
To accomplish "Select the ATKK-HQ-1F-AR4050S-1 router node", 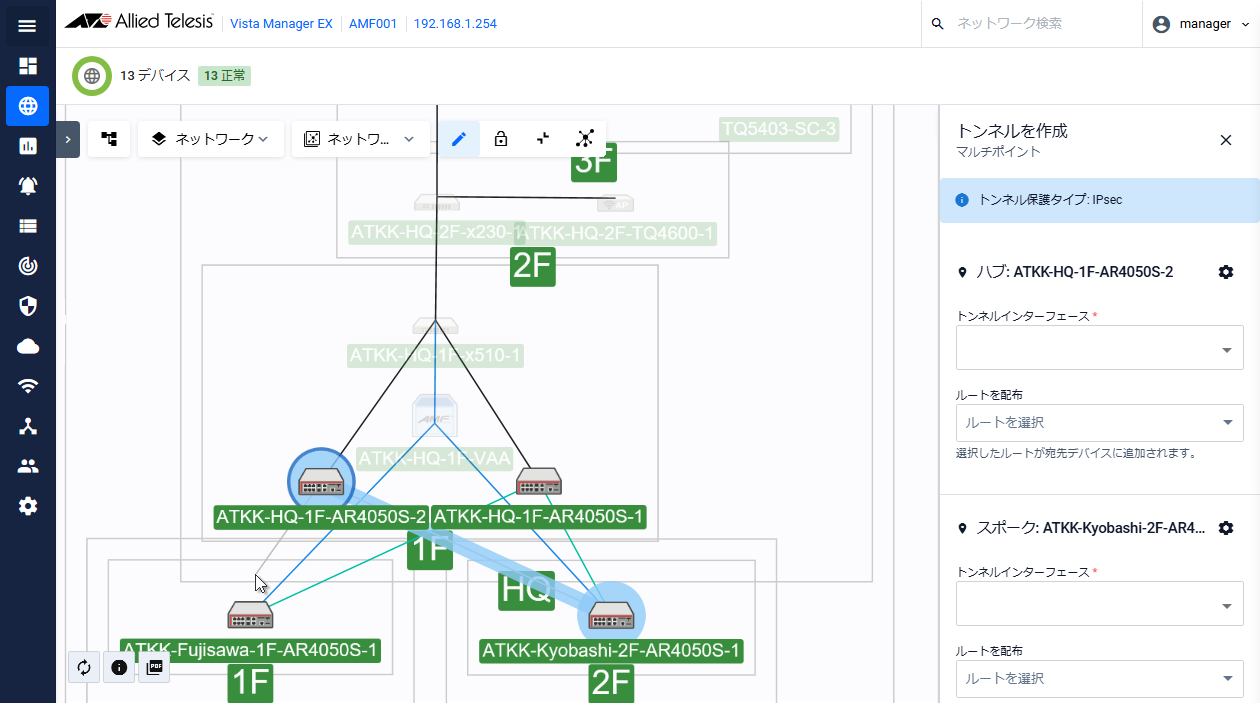I will click(538, 483).
